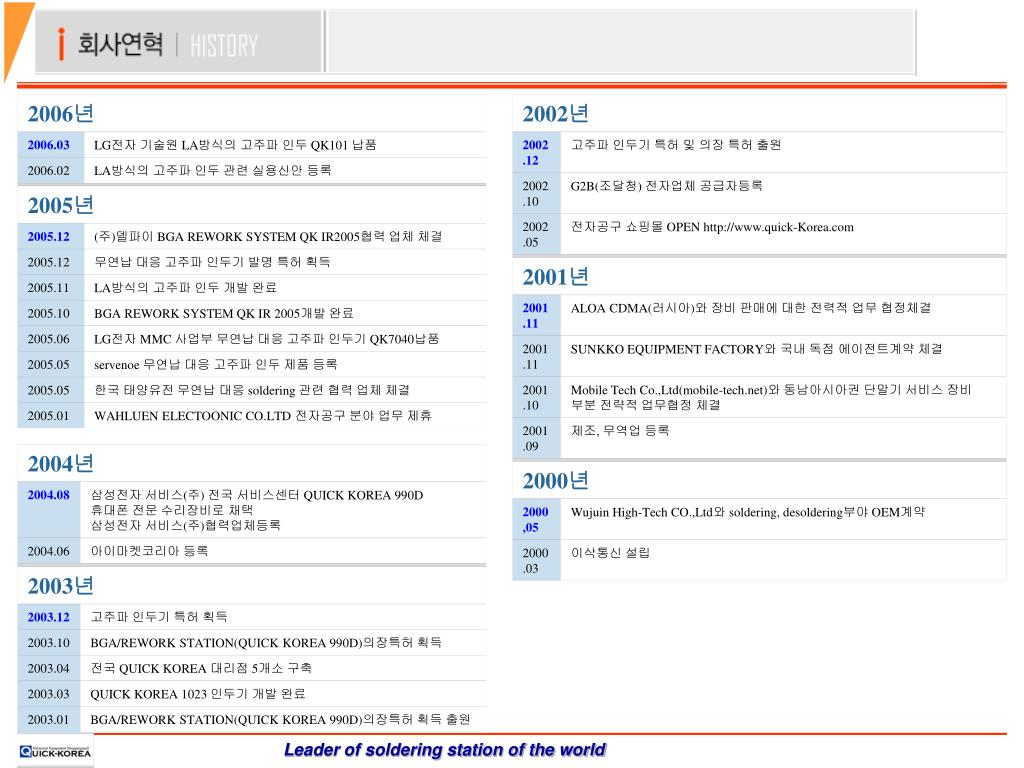Click the 2001.10 date cell

[x=536, y=397]
